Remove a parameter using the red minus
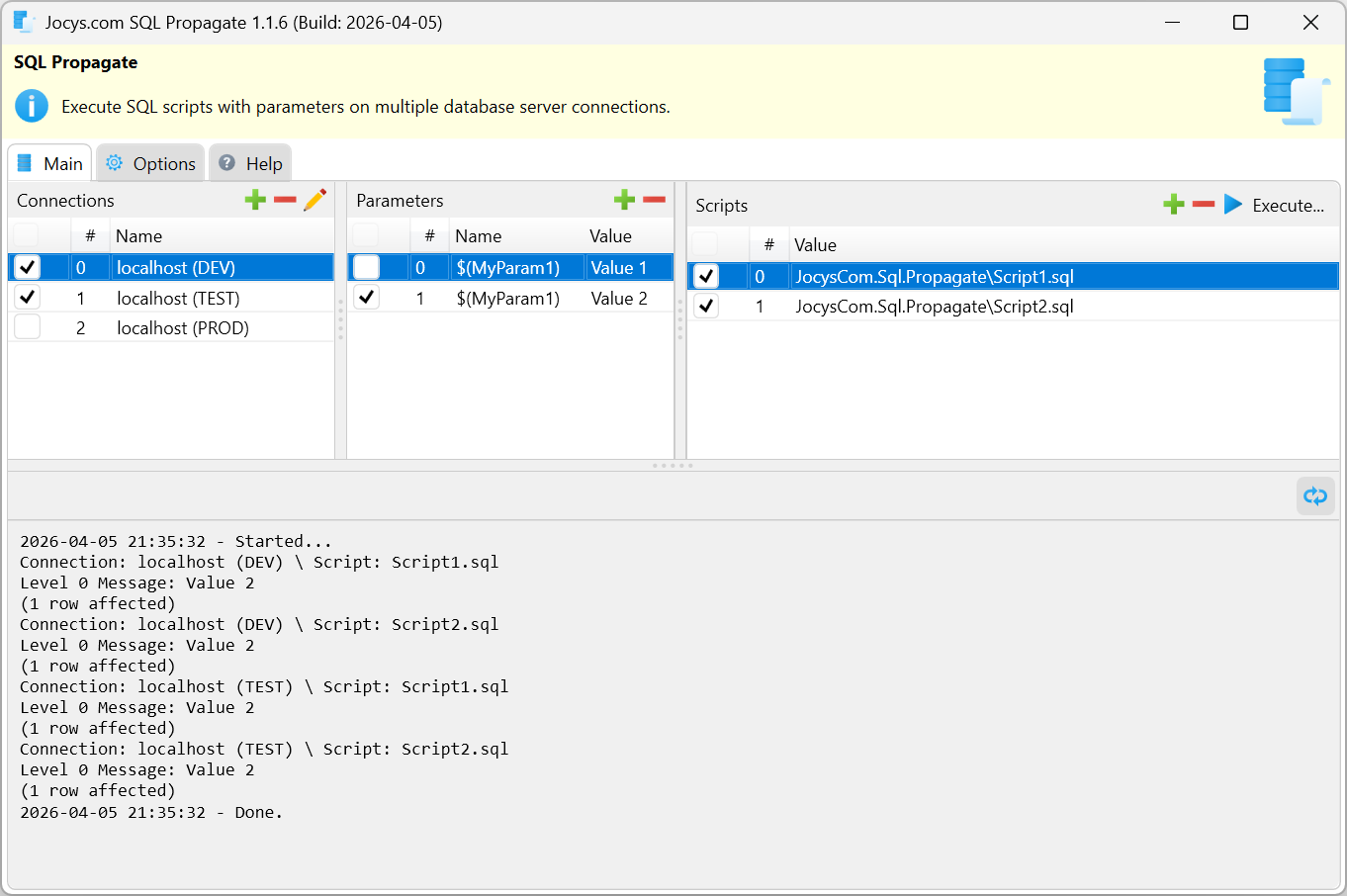1347x896 pixels. [654, 200]
